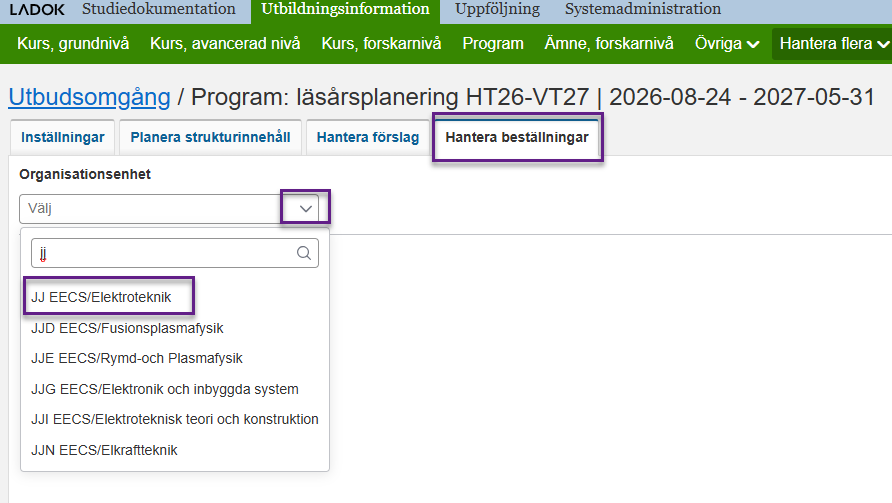The height and width of the screenshot is (503, 892).
Task: Switch to Studiedokumentation tab
Action: pyautogui.click(x=159, y=10)
